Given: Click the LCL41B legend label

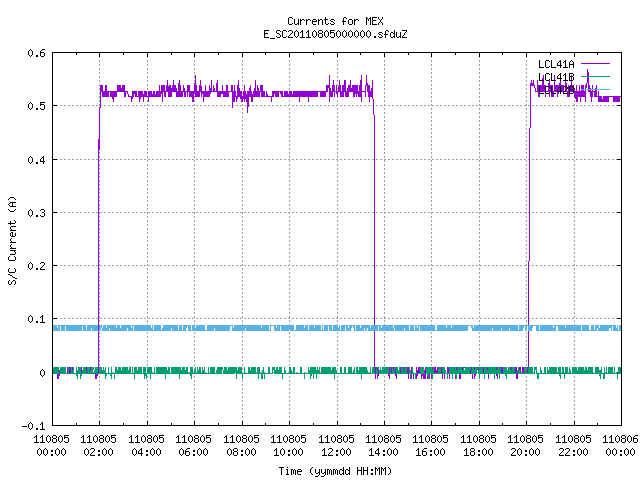Looking at the screenshot, I should [556, 77].
